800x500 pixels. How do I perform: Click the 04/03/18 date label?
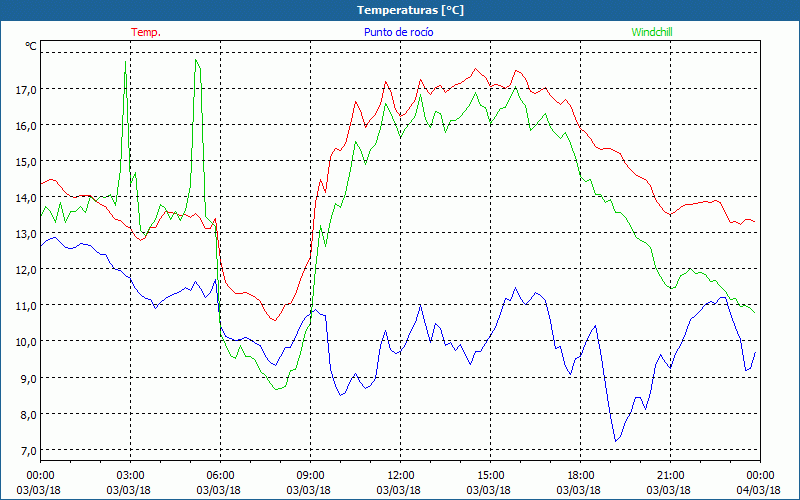(759, 490)
